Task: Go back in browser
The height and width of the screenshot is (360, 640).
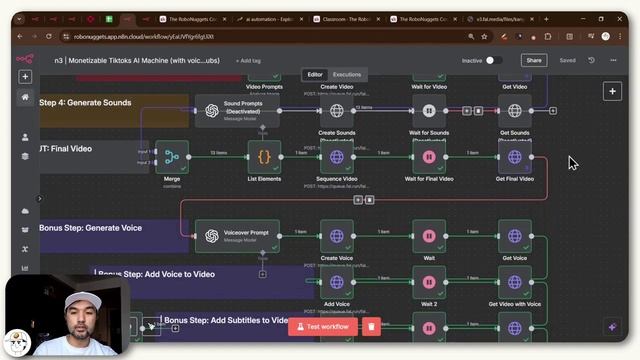Action: [x=20, y=36]
